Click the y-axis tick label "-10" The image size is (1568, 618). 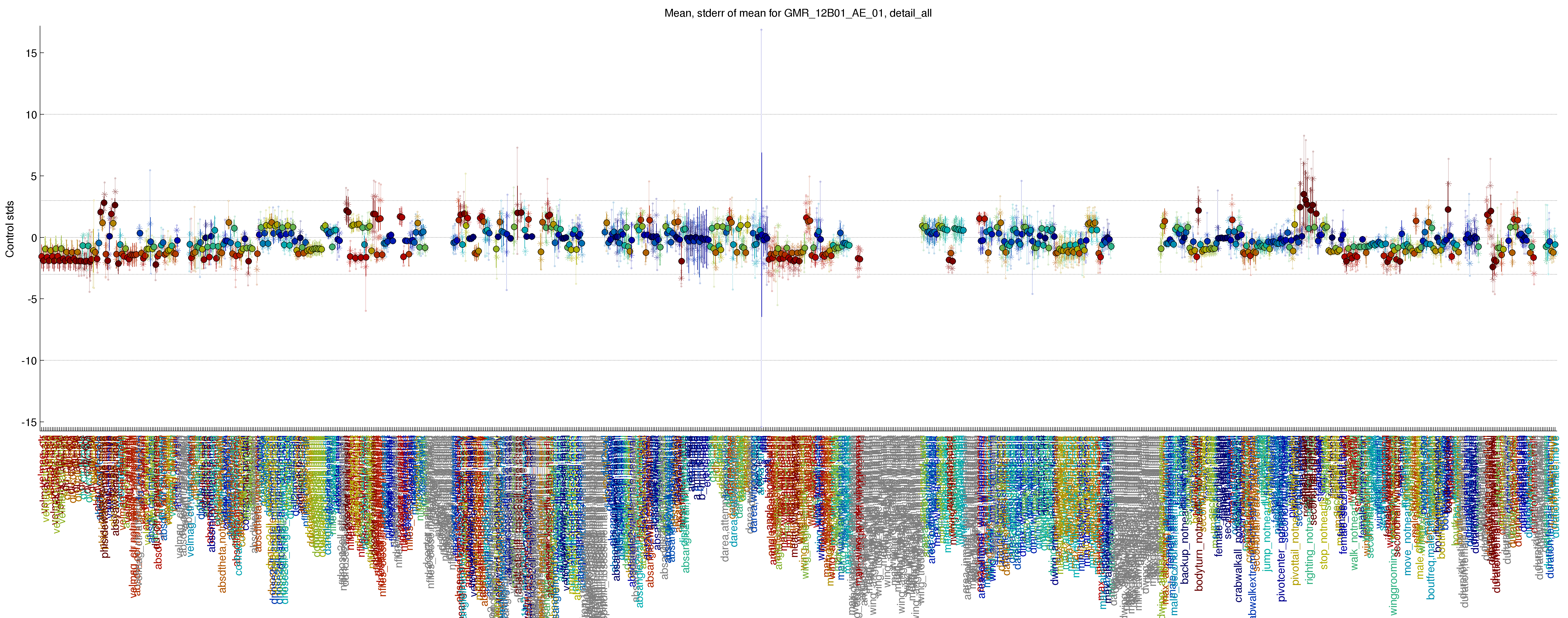(29, 361)
